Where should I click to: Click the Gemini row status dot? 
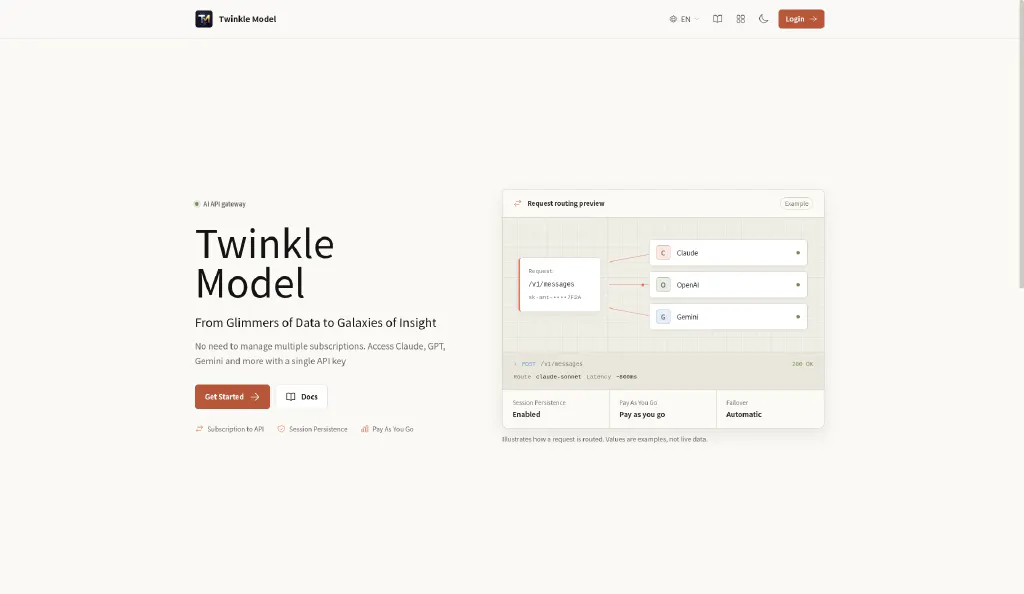[797, 317]
